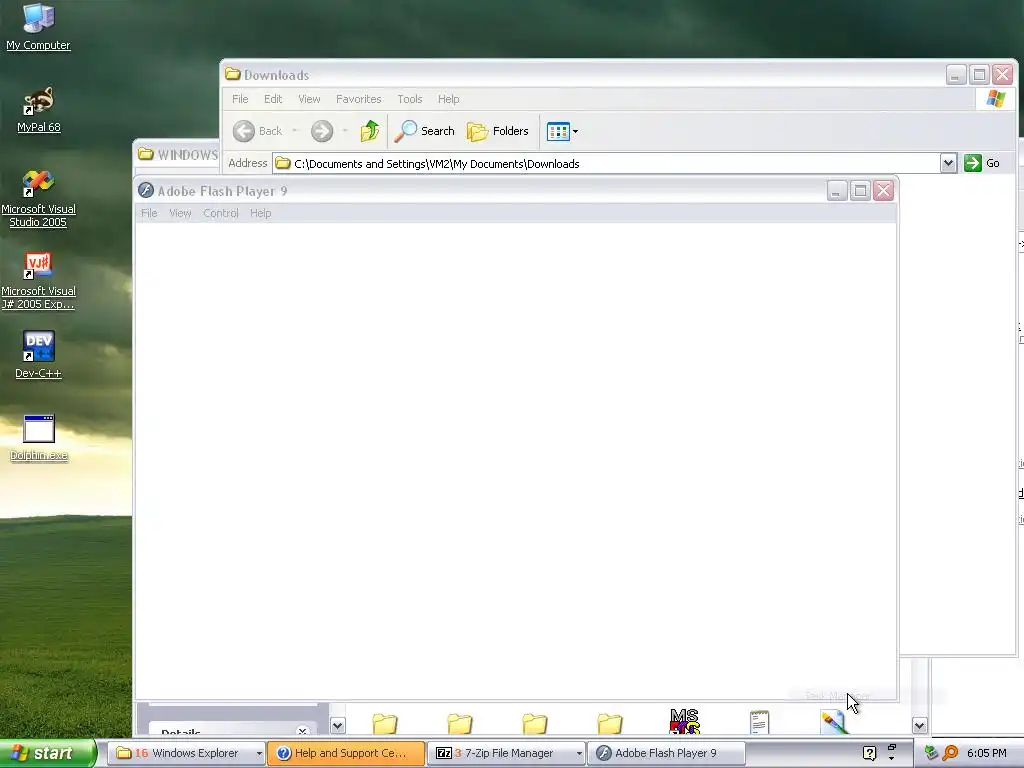1024x768 pixels.
Task: Maximize the Adobe Flash Player 9 window
Action: (x=860, y=191)
